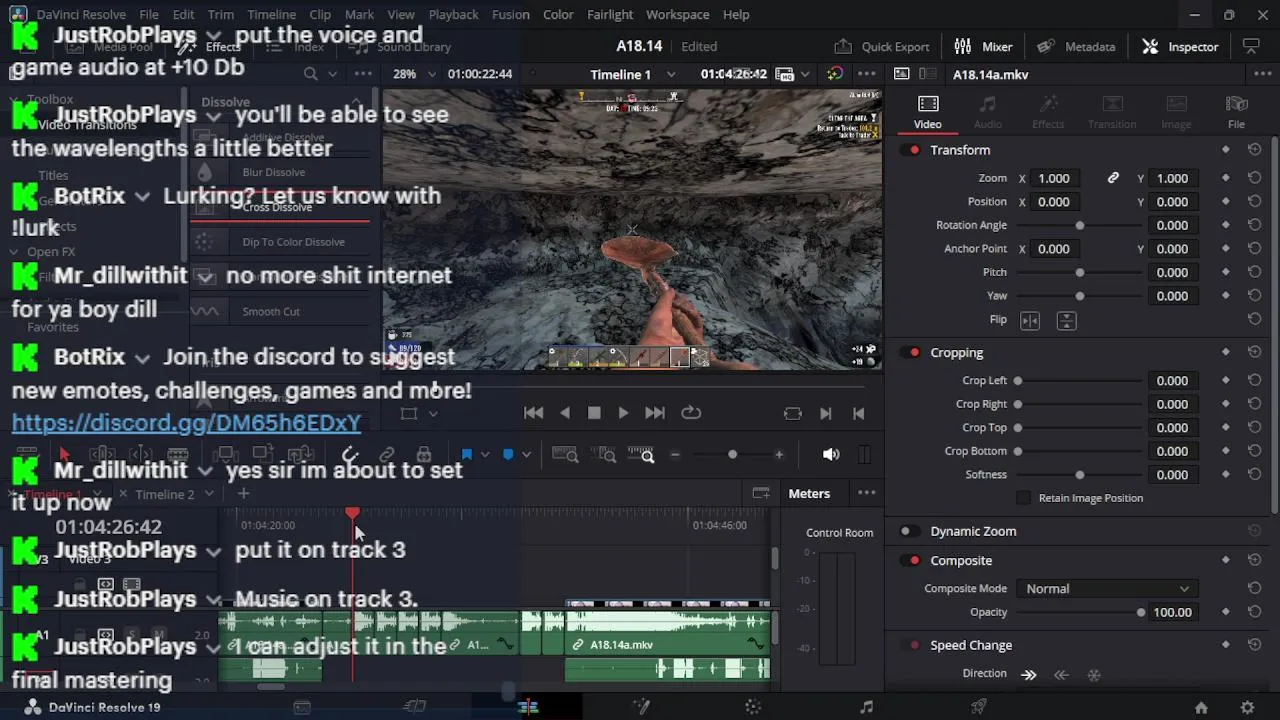Add a new timeline tab
This screenshot has height=720, width=1280.
pyautogui.click(x=243, y=493)
